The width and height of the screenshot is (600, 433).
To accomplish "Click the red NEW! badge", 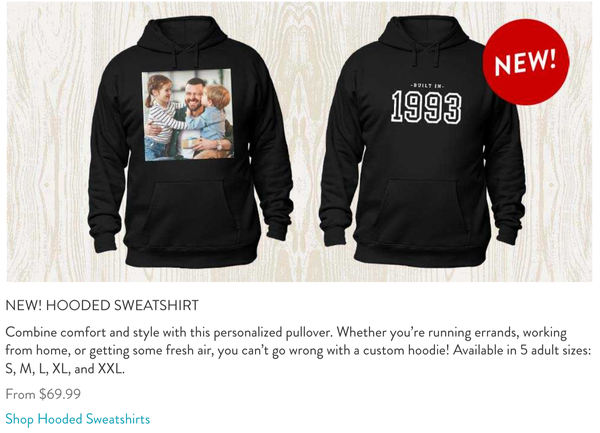I will tap(526, 62).
